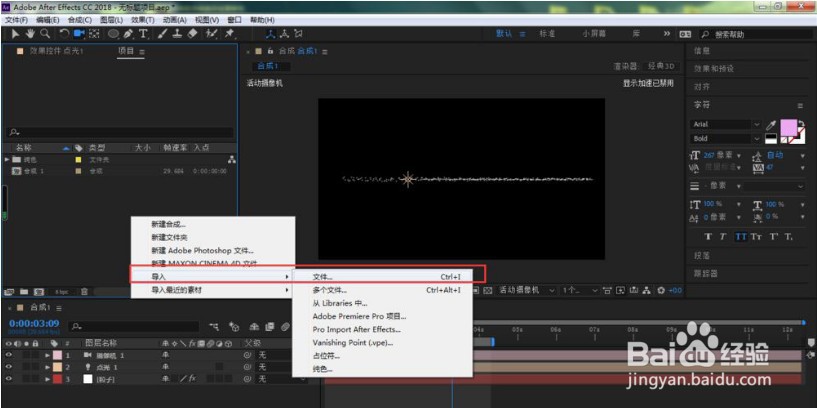
Task: Select the Clone Stamp tool
Action: tap(177, 34)
